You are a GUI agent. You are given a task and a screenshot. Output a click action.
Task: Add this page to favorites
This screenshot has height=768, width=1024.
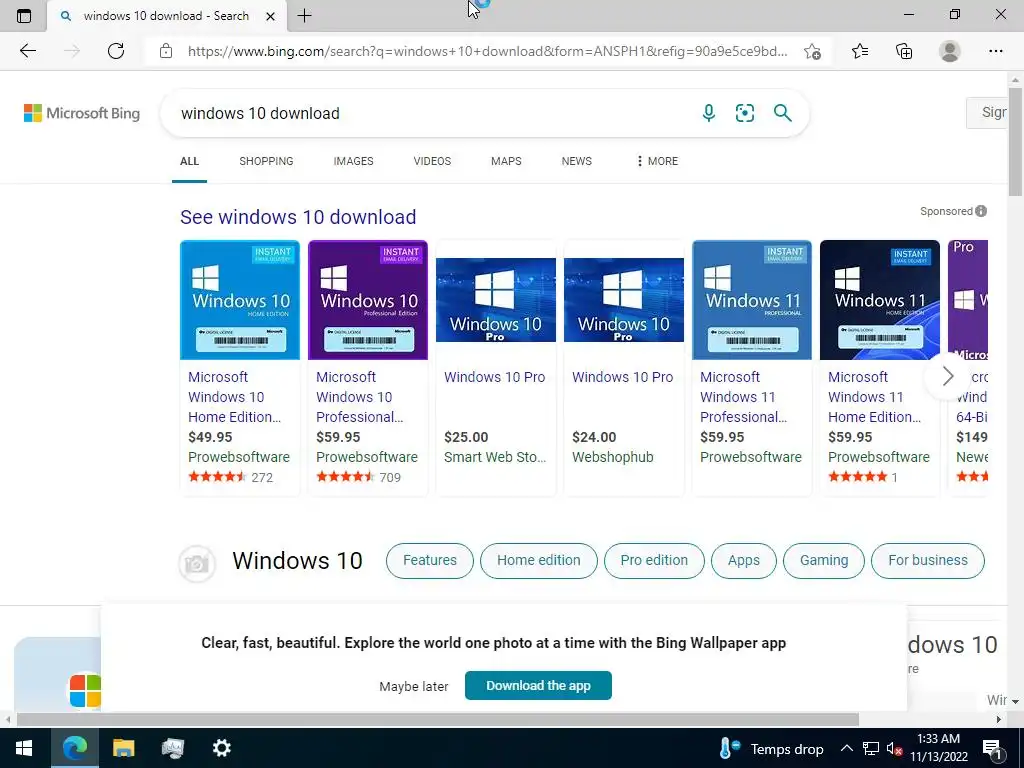pyautogui.click(x=812, y=51)
